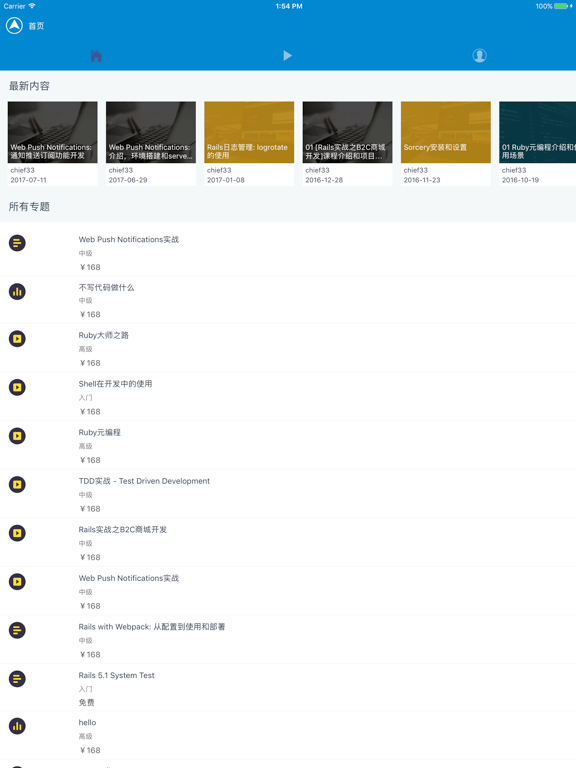Tap chart icon beside 不写代码做什么
The image size is (576, 768).
(x=17, y=291)
